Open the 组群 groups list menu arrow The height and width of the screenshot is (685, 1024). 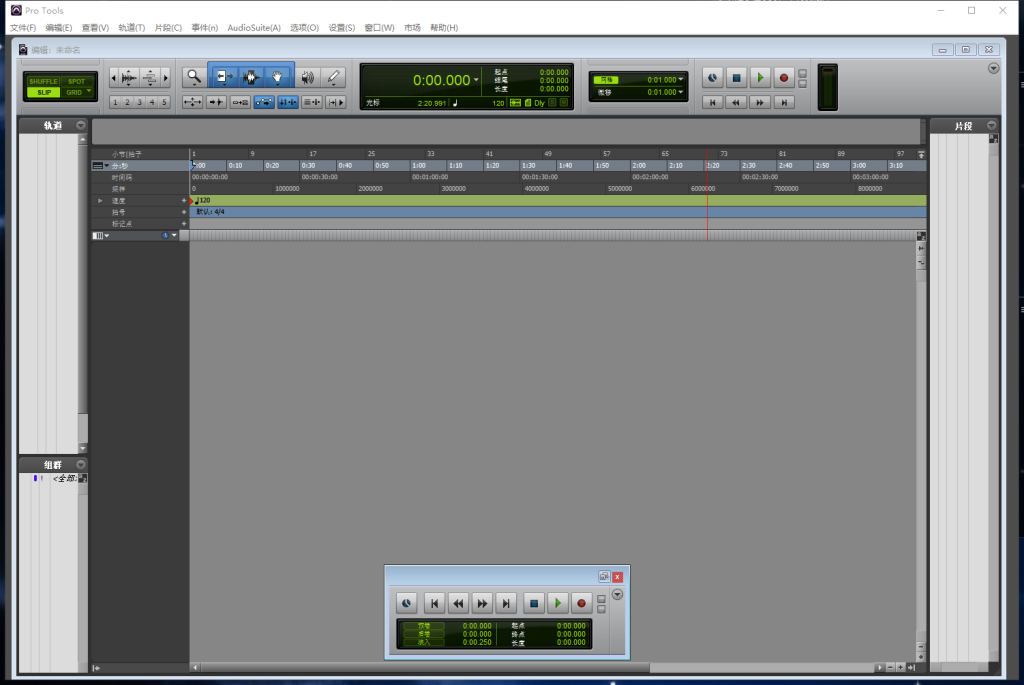[81, 464]
